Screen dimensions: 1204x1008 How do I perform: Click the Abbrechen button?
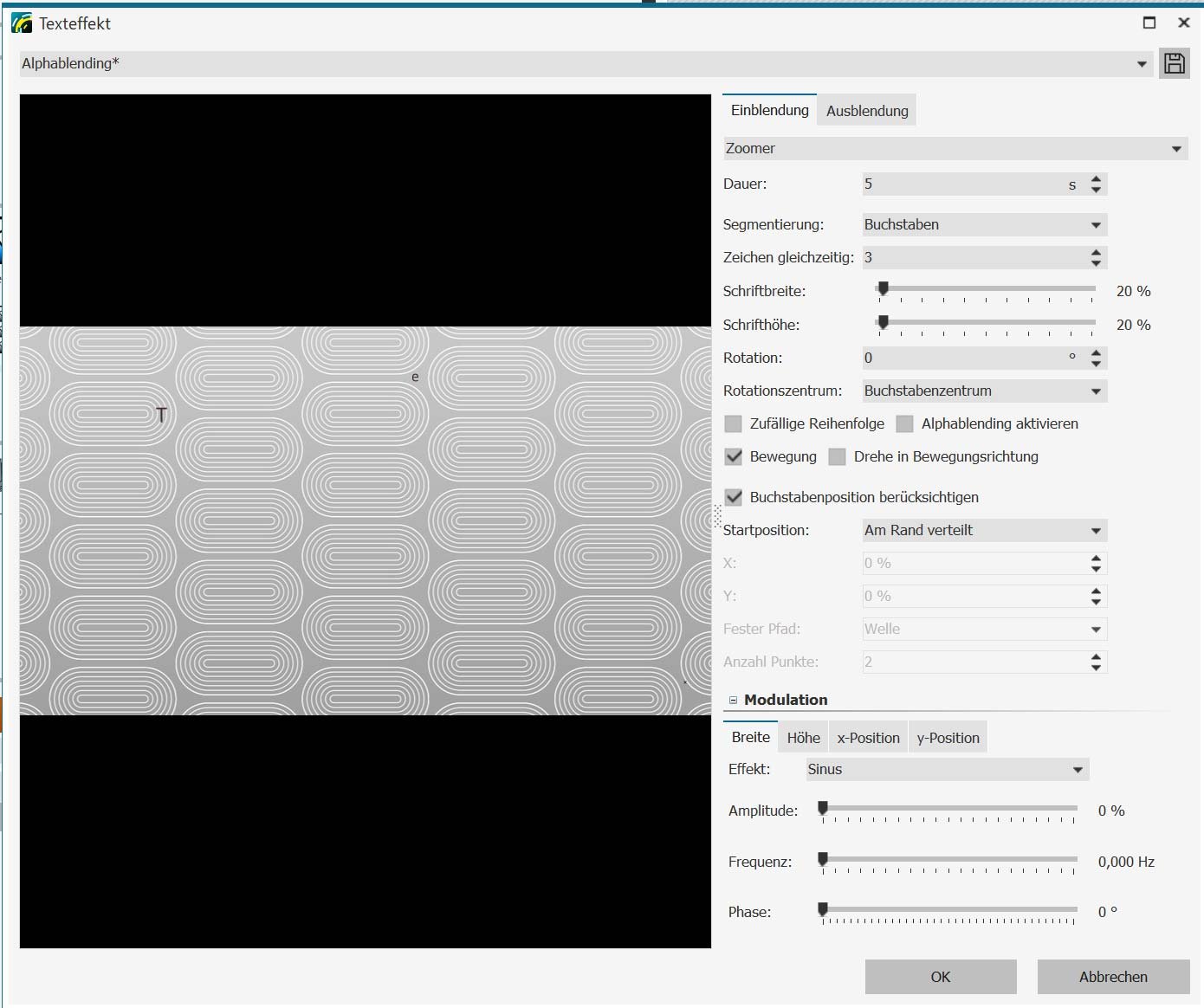(x=1113, y=977)
